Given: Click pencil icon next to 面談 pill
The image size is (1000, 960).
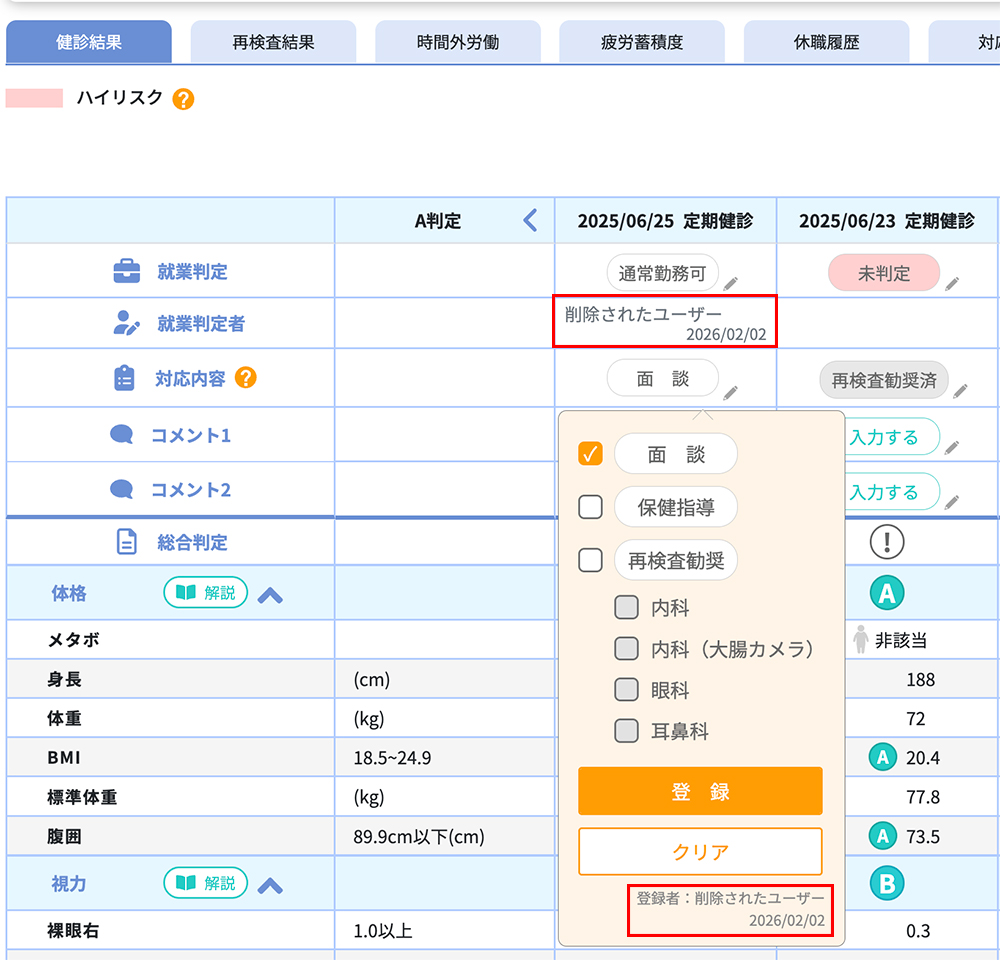Looking at the screenshot, I should click(x=731, y=391).
